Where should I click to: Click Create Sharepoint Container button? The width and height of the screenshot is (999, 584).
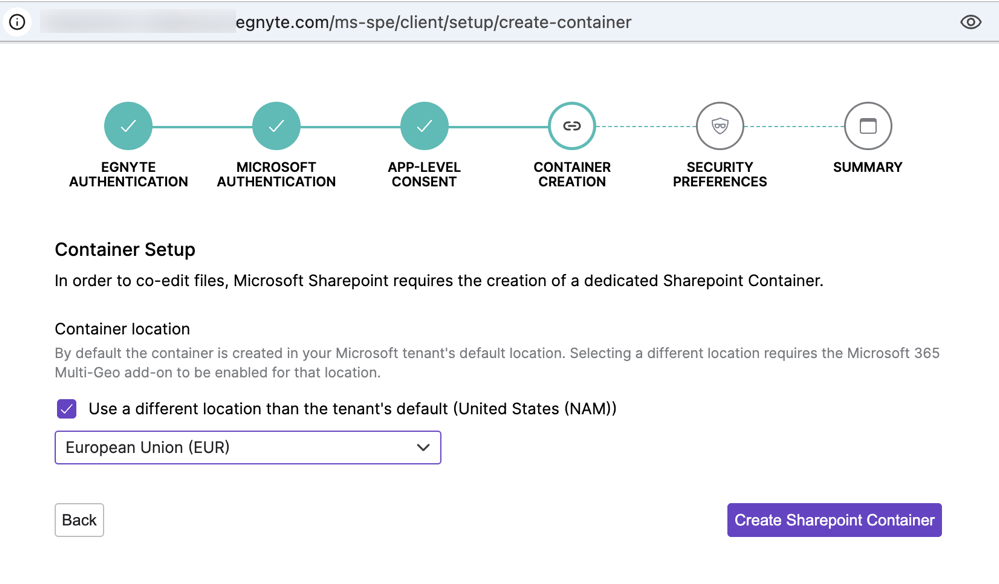834,520
